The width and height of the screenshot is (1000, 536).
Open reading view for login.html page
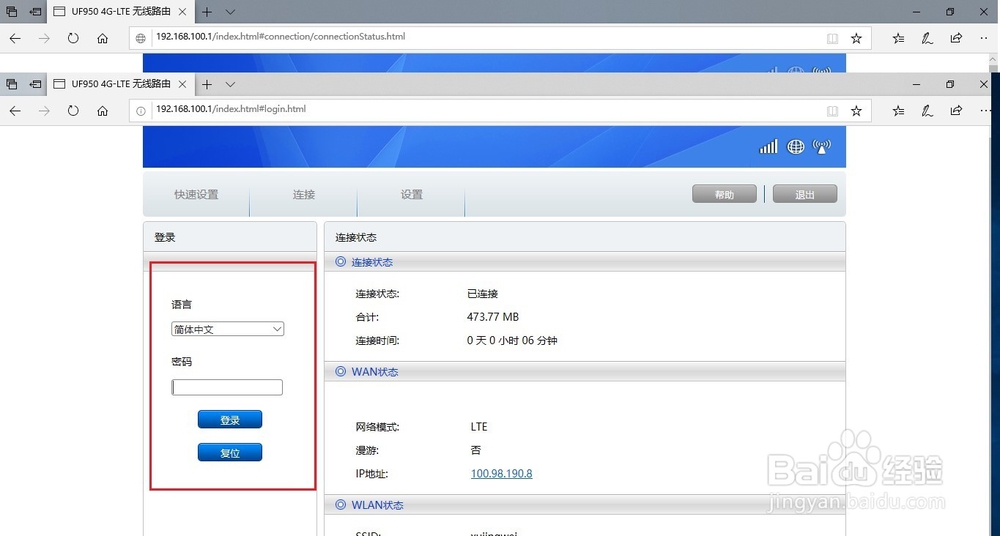[x=832, y=111]
